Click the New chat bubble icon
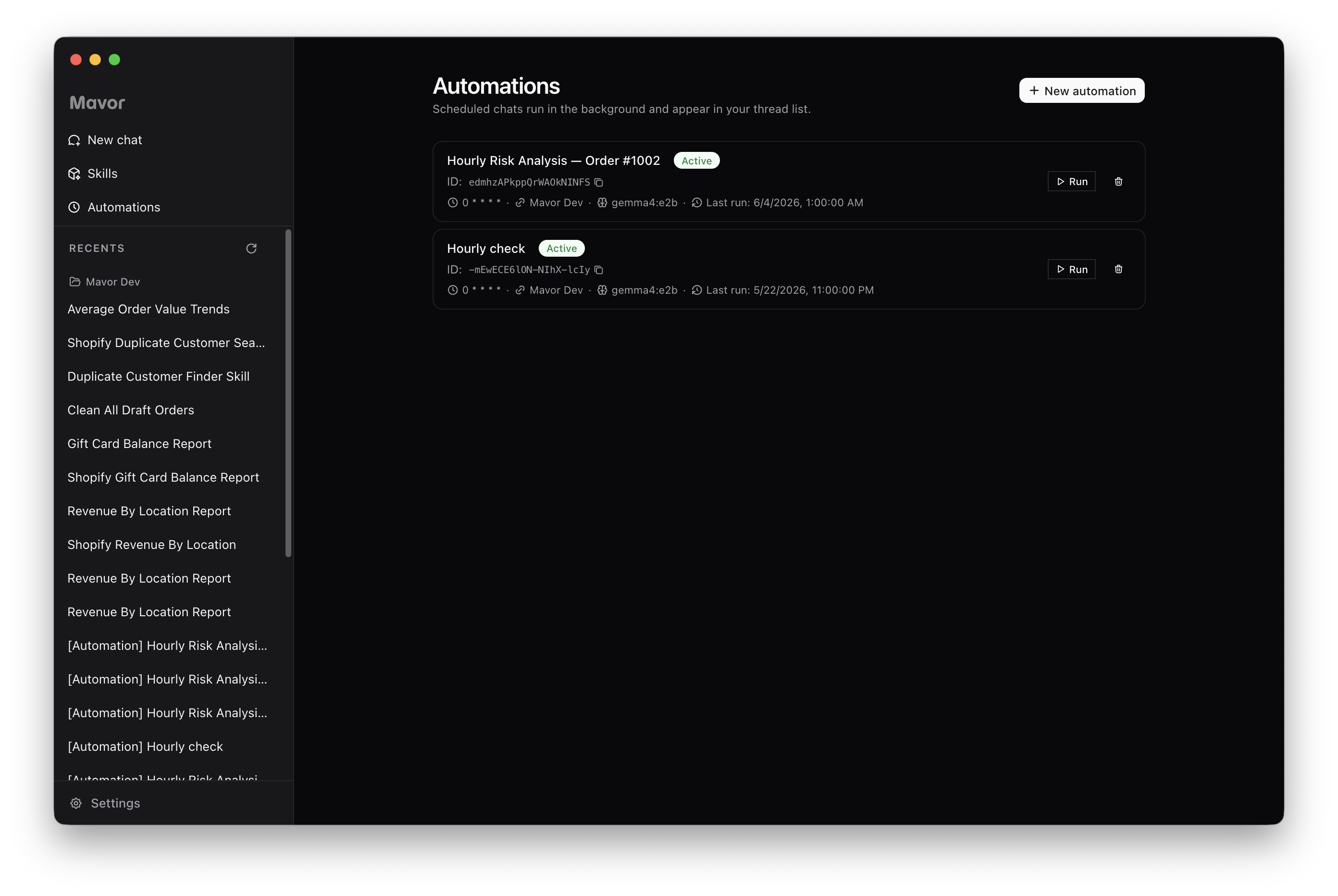This screenshot has width=1338, height=896. [x=74, y=140]
